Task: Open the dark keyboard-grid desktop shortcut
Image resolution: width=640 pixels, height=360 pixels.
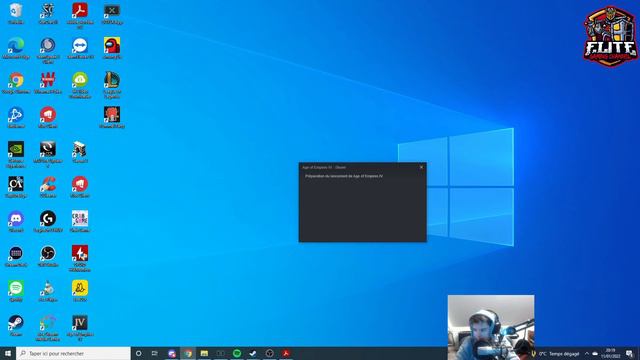Action: coord(16,256)
